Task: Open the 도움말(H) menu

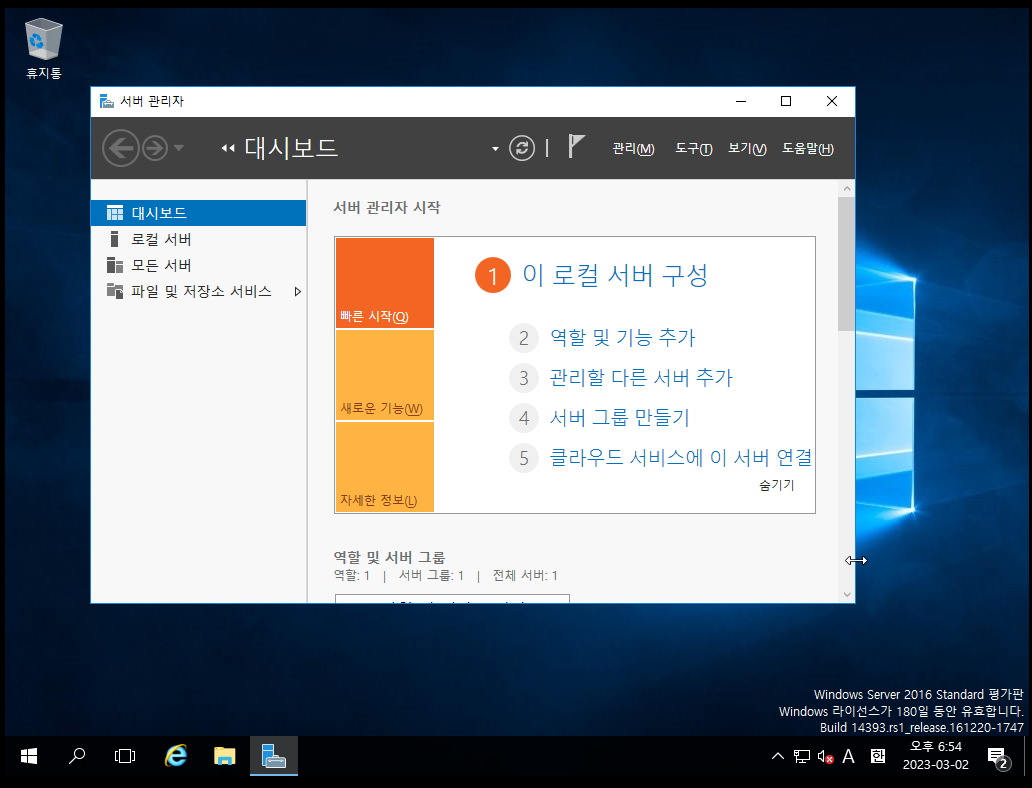Action: coord(808,149)
